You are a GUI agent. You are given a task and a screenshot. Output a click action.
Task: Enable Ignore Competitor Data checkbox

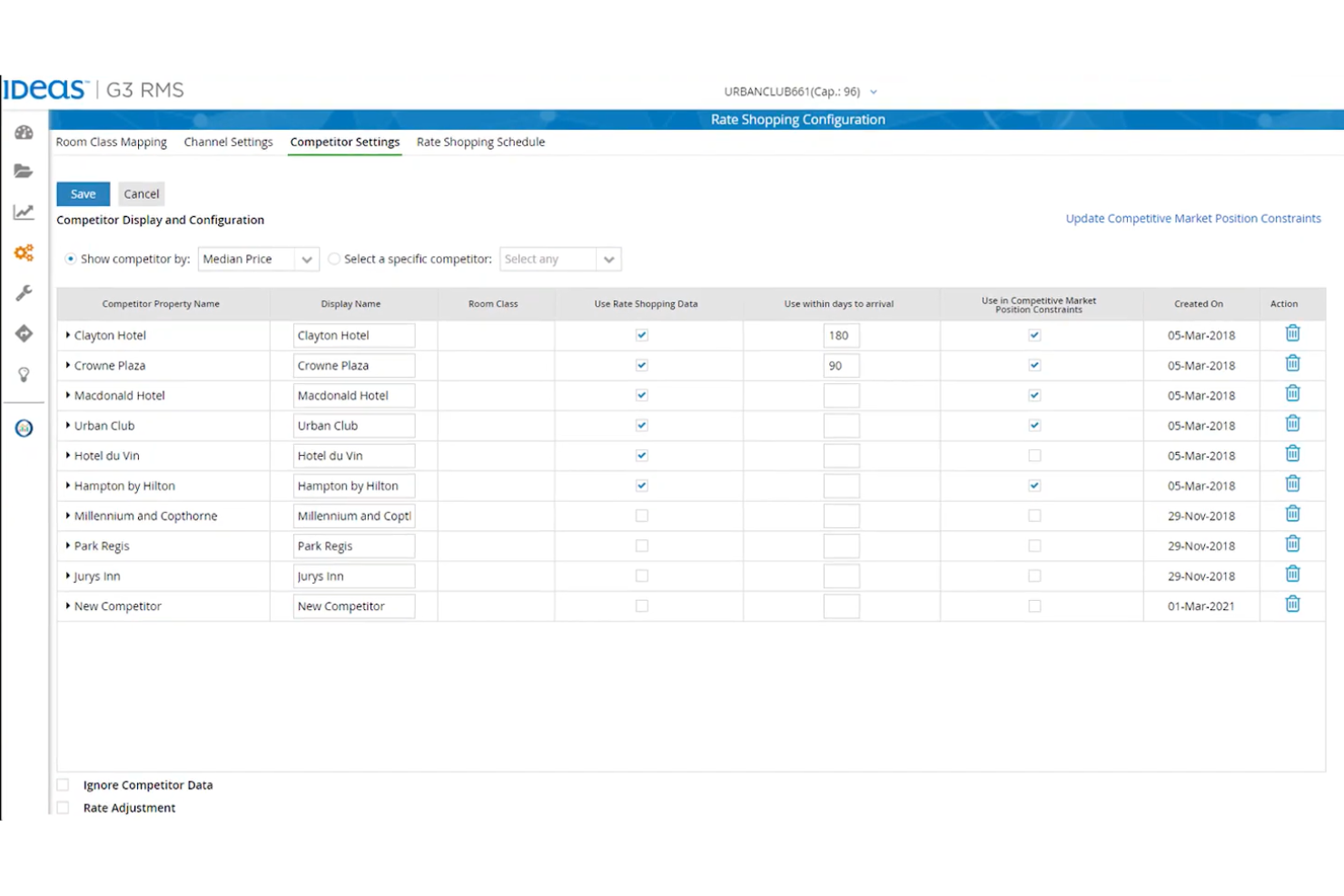63,785
